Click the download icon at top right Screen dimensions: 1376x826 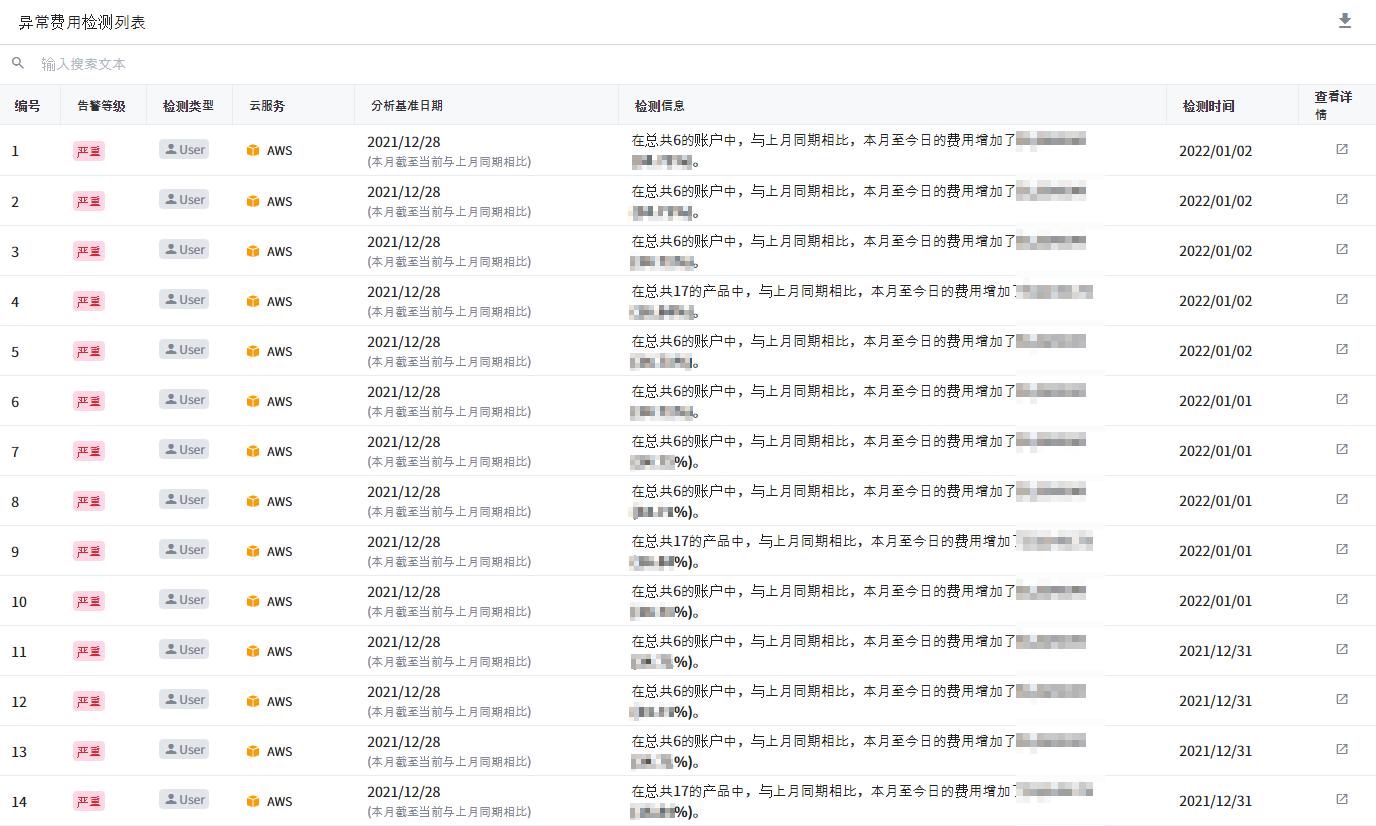pyautogui.click(x=1345, y=21)
